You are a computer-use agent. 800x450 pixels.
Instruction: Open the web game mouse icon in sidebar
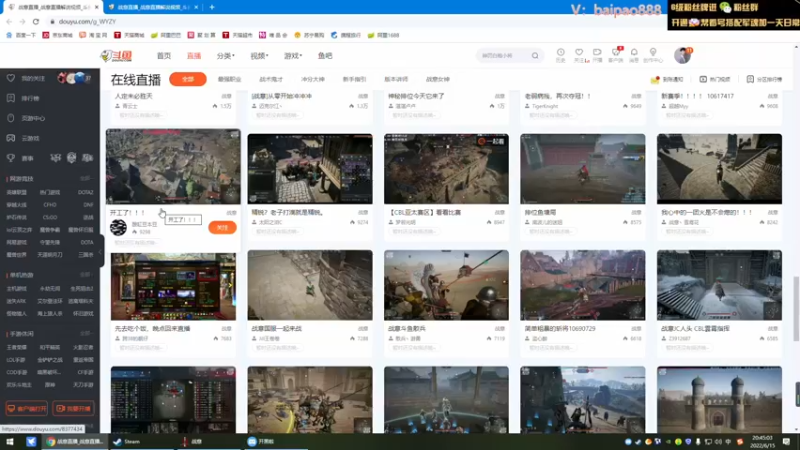pos(11,118)
